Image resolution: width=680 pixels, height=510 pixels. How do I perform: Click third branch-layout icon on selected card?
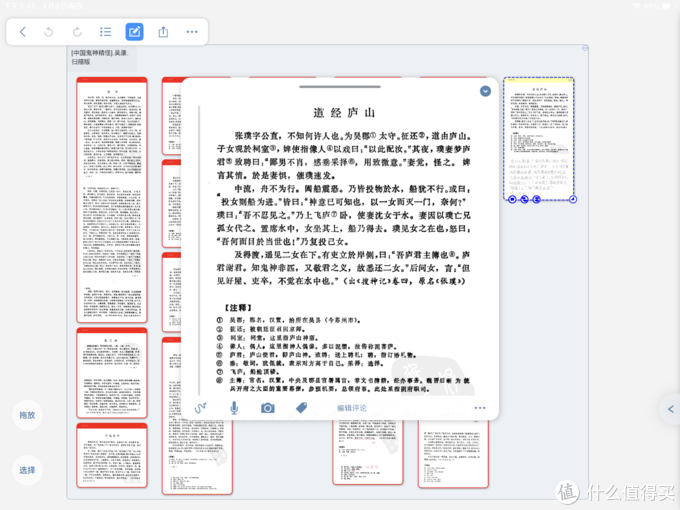(x=536, y=199)
